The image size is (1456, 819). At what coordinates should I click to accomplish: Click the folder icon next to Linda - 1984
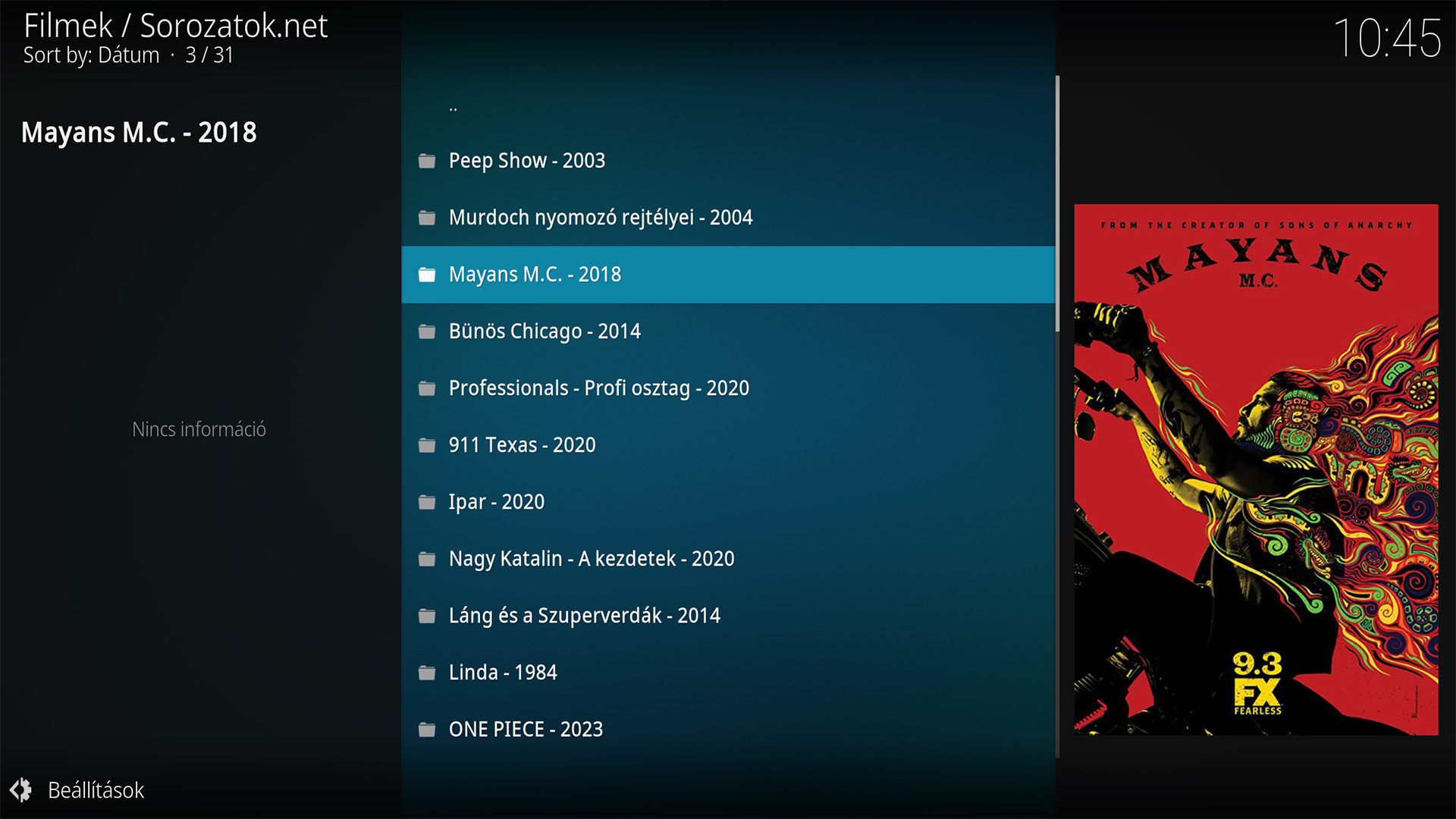point(427,673)
